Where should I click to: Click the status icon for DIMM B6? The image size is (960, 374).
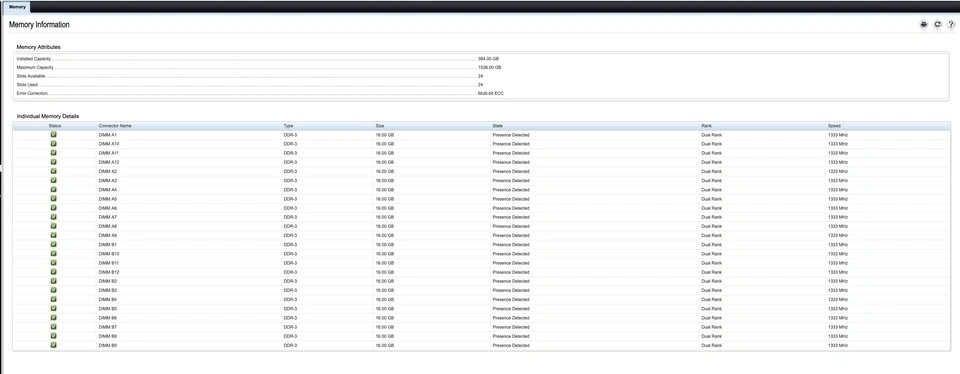tap(54, 318)
